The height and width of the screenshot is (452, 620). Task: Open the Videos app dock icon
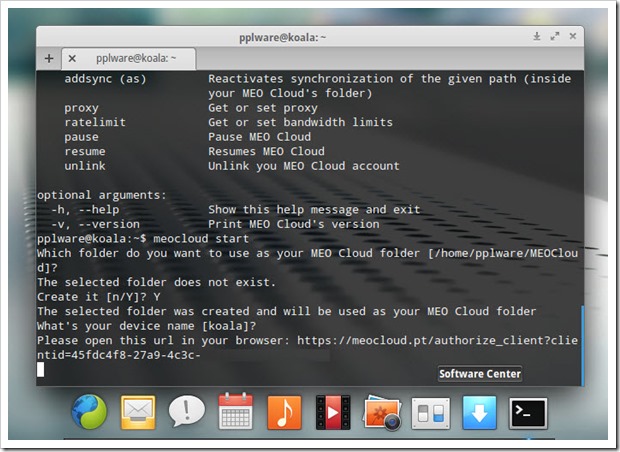[333, 412]
